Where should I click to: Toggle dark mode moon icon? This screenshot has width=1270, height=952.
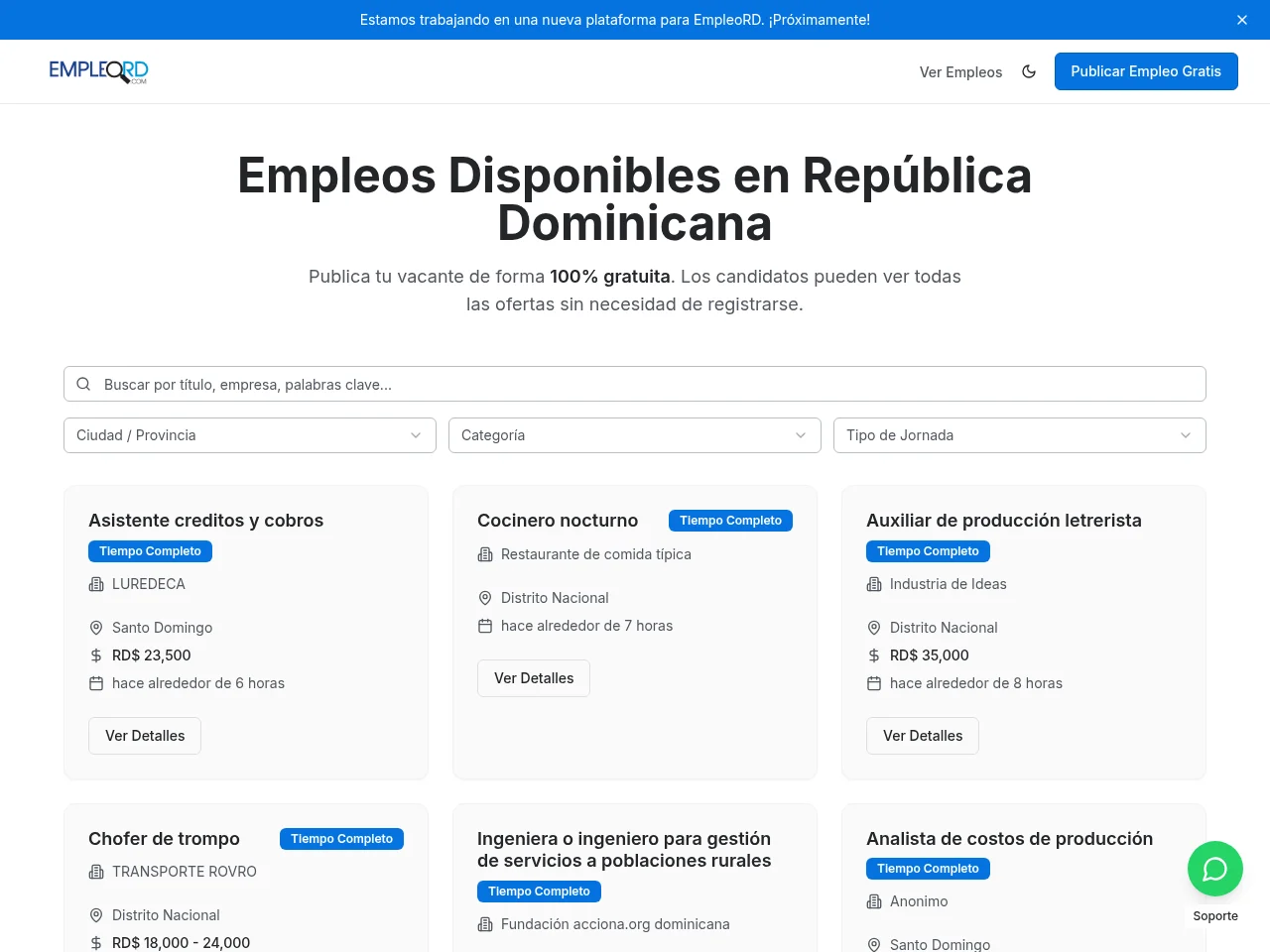(x=1029, y=71)
